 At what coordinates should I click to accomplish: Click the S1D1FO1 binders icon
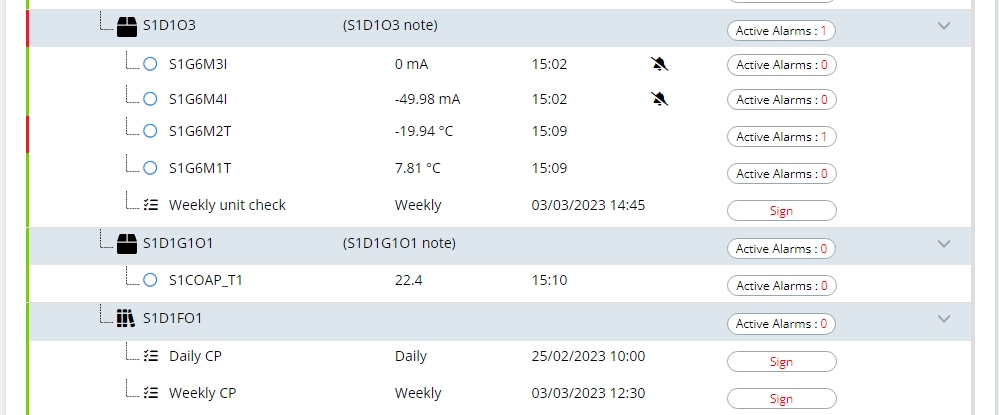click(x=126, y=319)
